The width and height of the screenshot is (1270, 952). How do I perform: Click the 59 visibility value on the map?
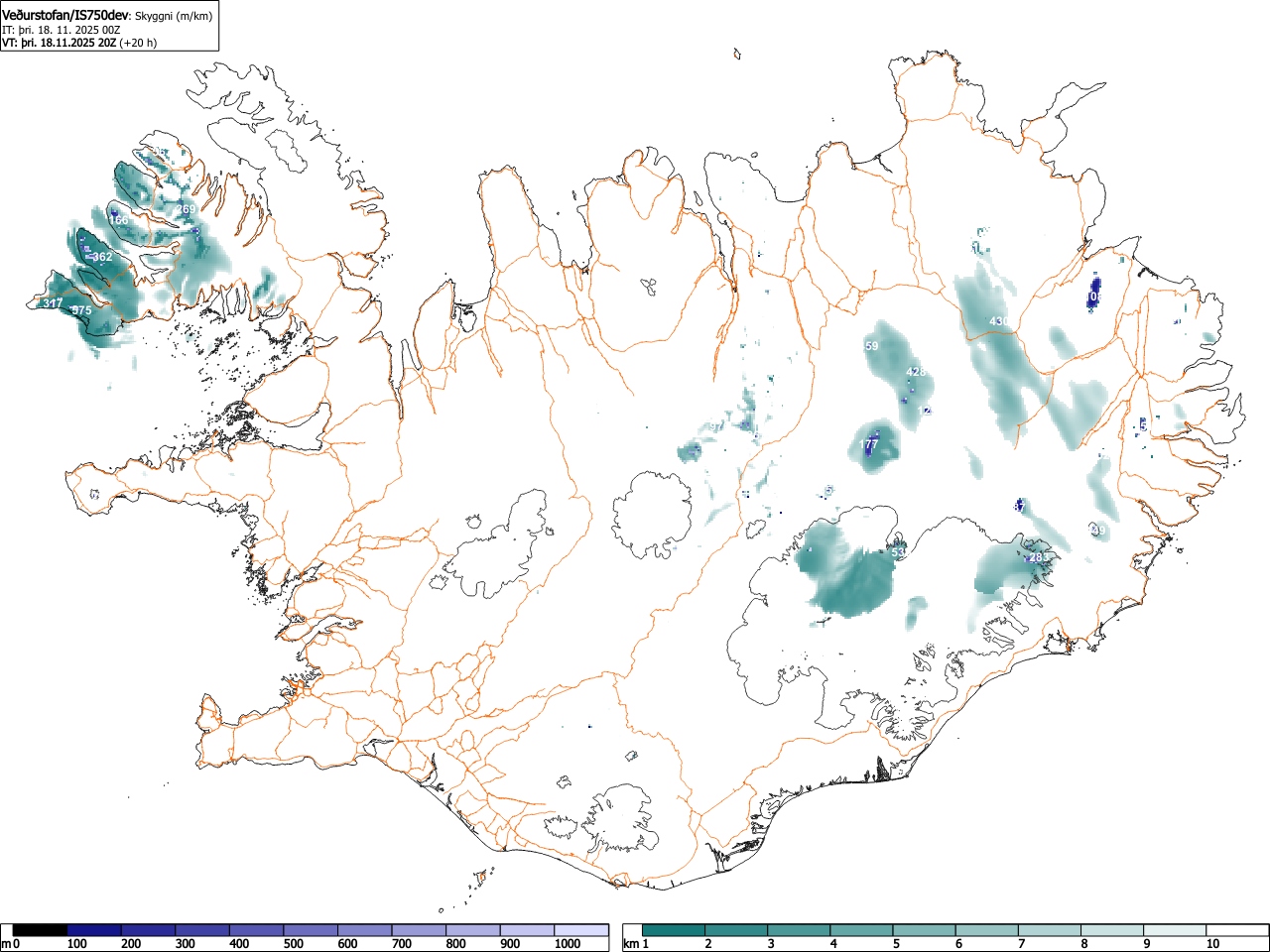point(872,346)
